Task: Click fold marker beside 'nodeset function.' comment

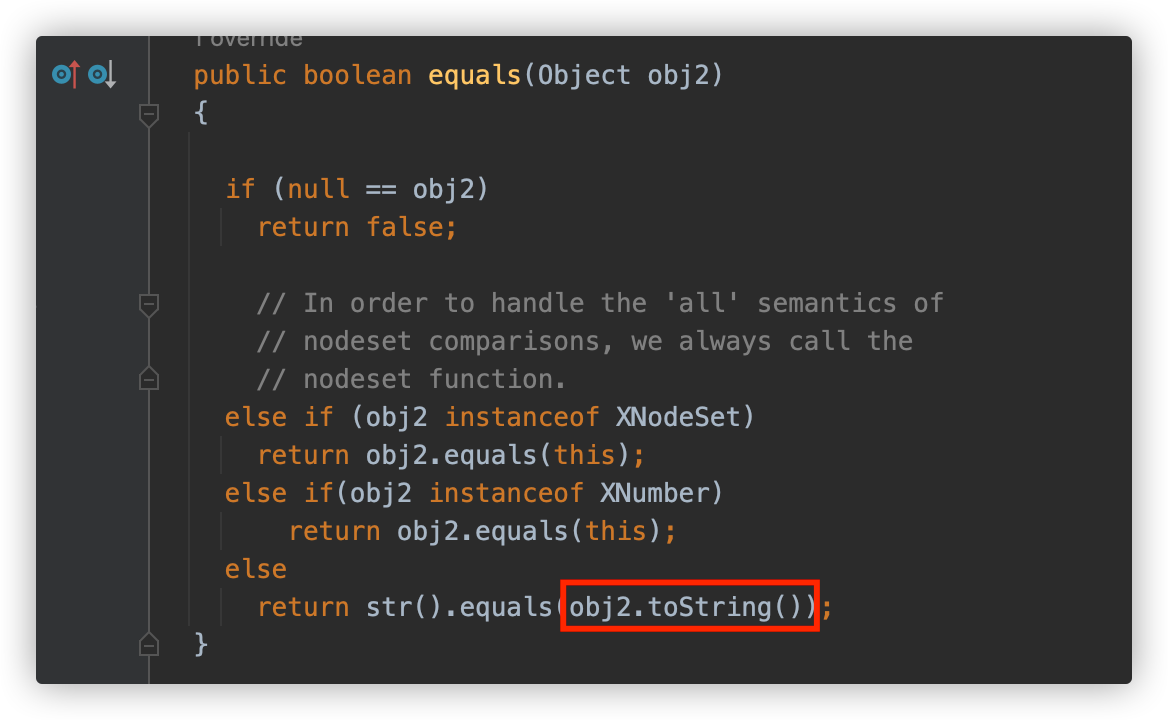Action: click(149, 379)
